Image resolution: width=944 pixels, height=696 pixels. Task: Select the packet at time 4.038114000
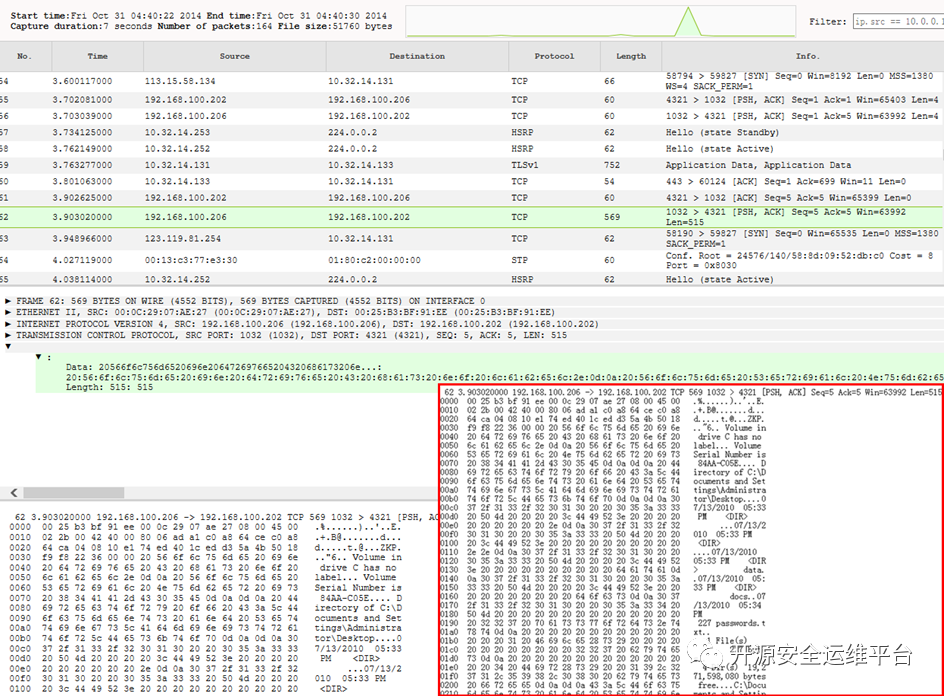(x=82, y=279)
